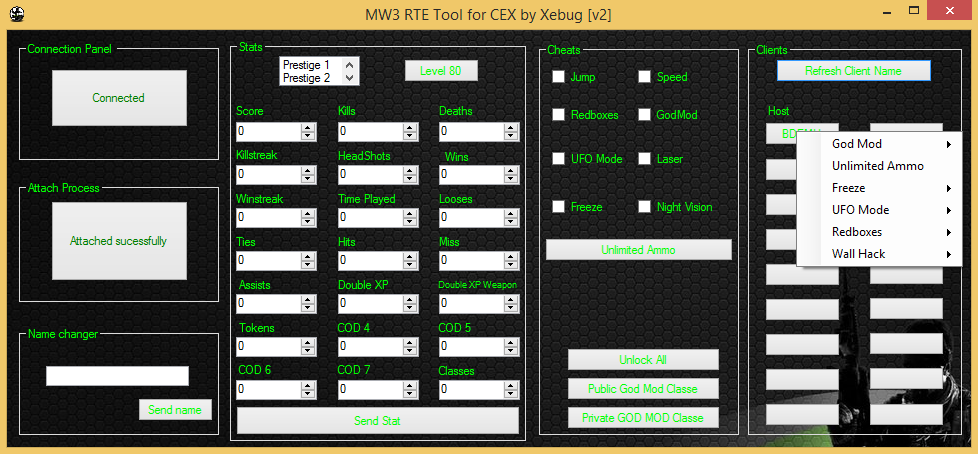Click the app icon in title bar
This screenshot has height=454, width=978.
pyautogui.click(x=17, y=12)
